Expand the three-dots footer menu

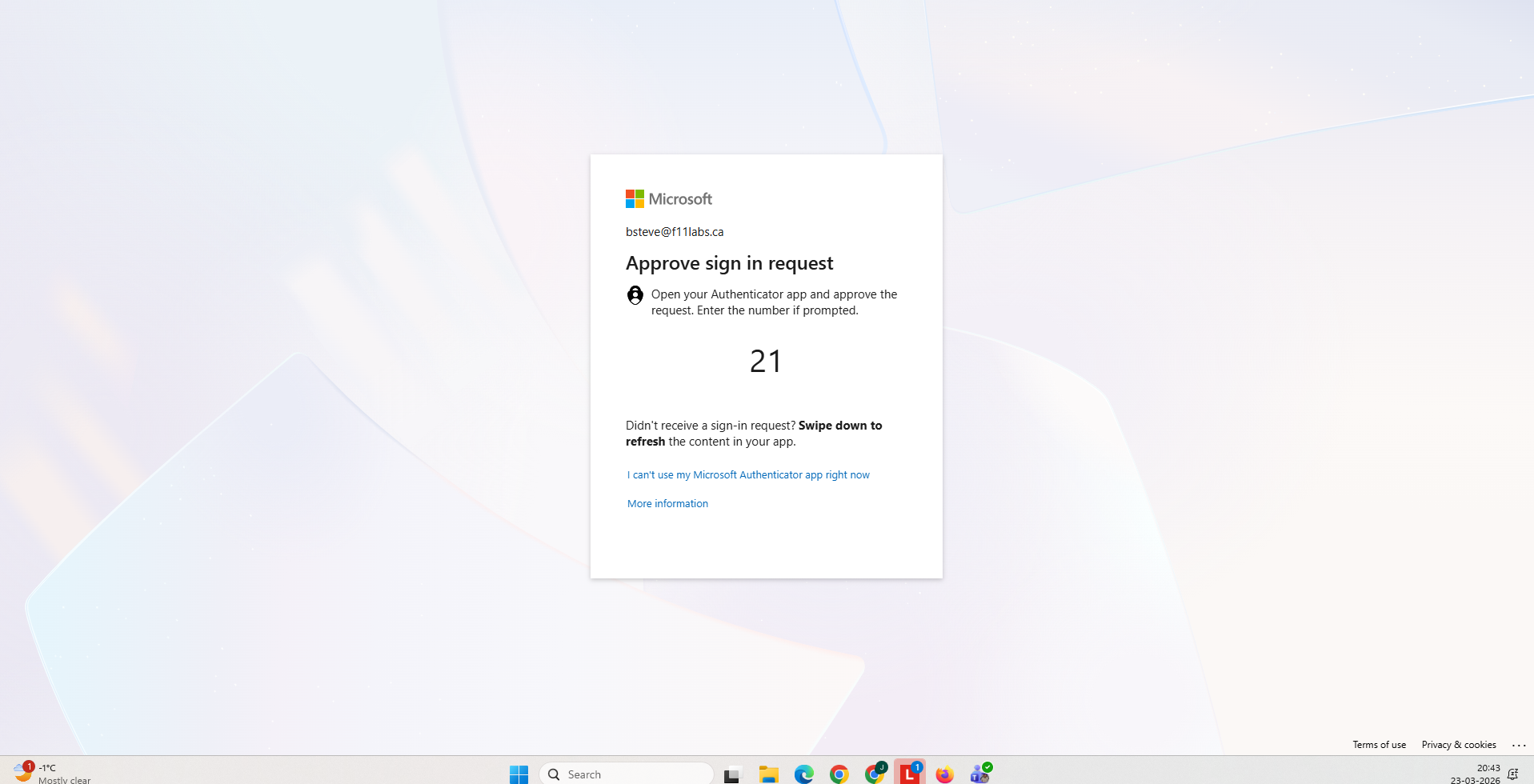pos(1518,745)
